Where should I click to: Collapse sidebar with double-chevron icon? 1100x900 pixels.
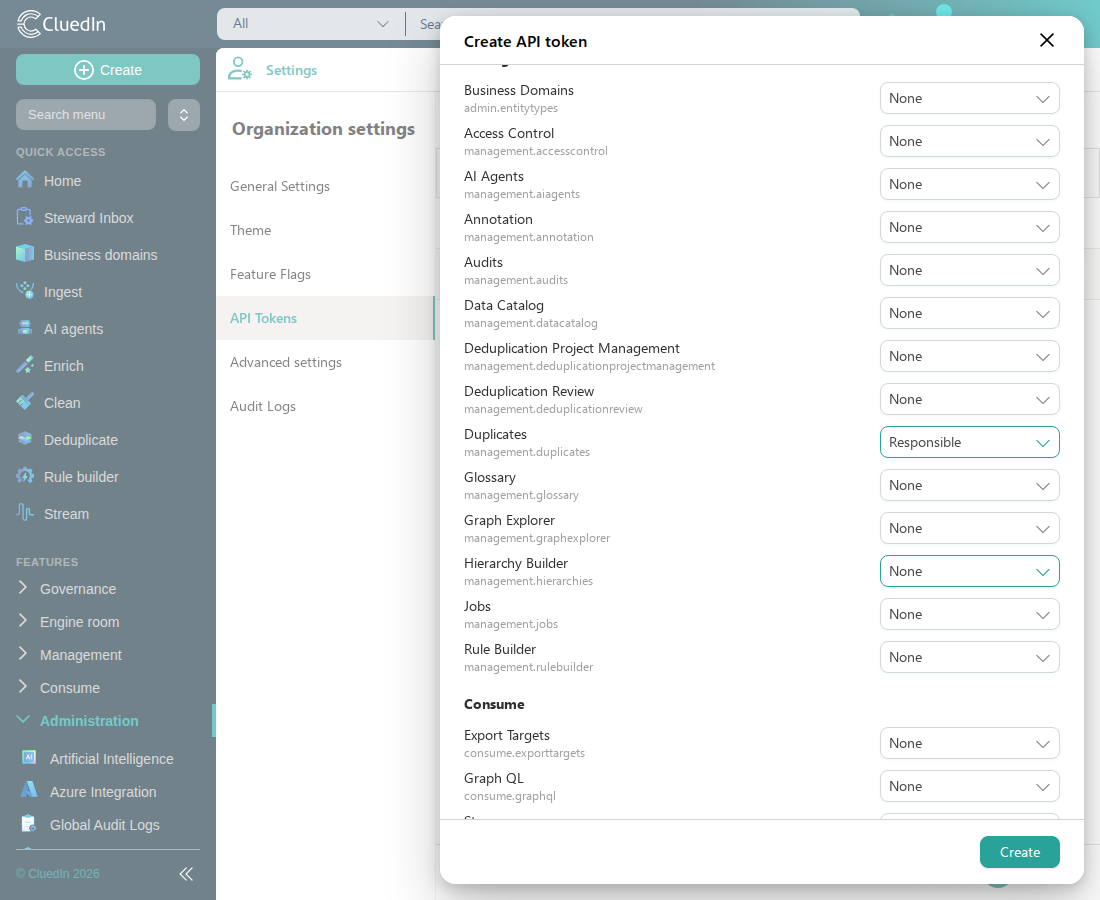point(186,873)
